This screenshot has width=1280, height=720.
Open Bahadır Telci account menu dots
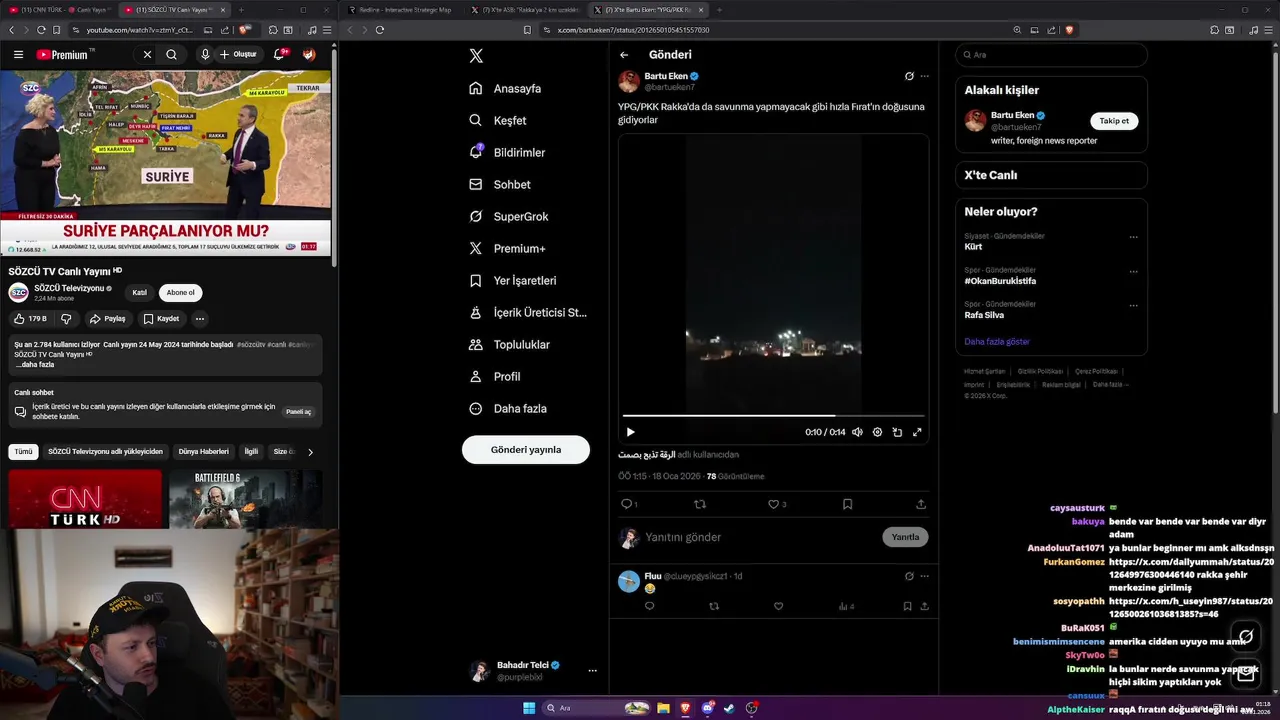coord(592,671)
